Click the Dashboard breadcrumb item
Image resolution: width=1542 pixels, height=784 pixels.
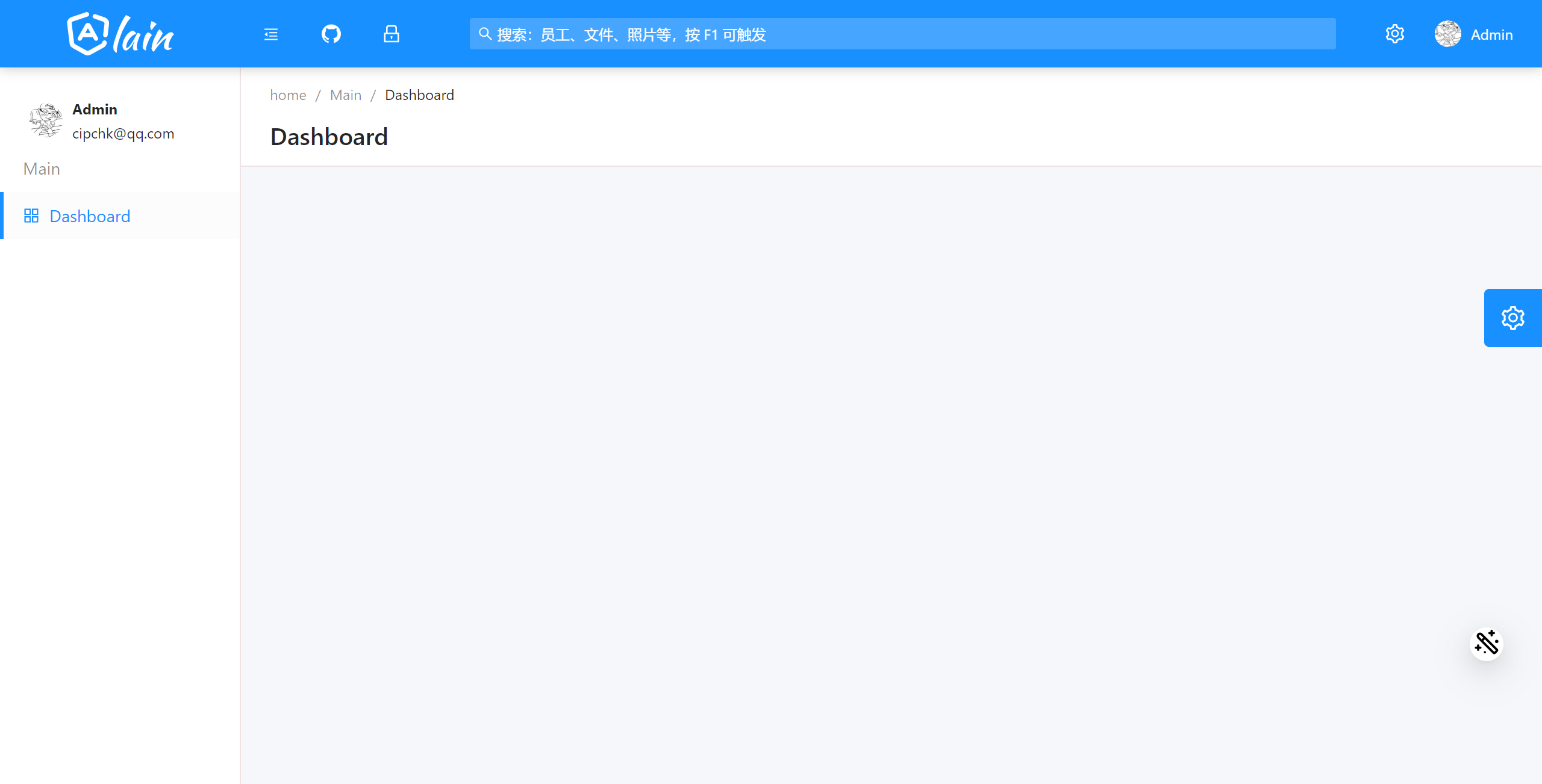(x=419, y=95)
